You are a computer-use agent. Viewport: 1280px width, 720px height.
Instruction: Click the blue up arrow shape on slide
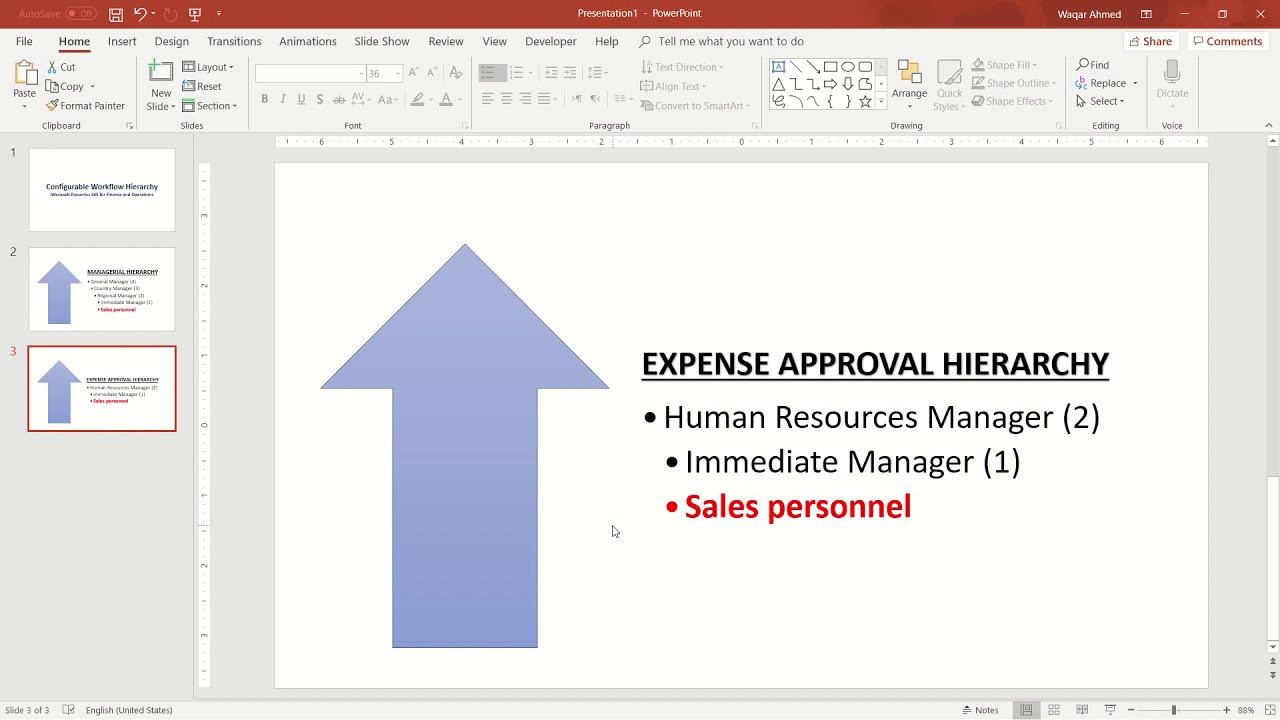pyautogui.click(x=465, y=446)
